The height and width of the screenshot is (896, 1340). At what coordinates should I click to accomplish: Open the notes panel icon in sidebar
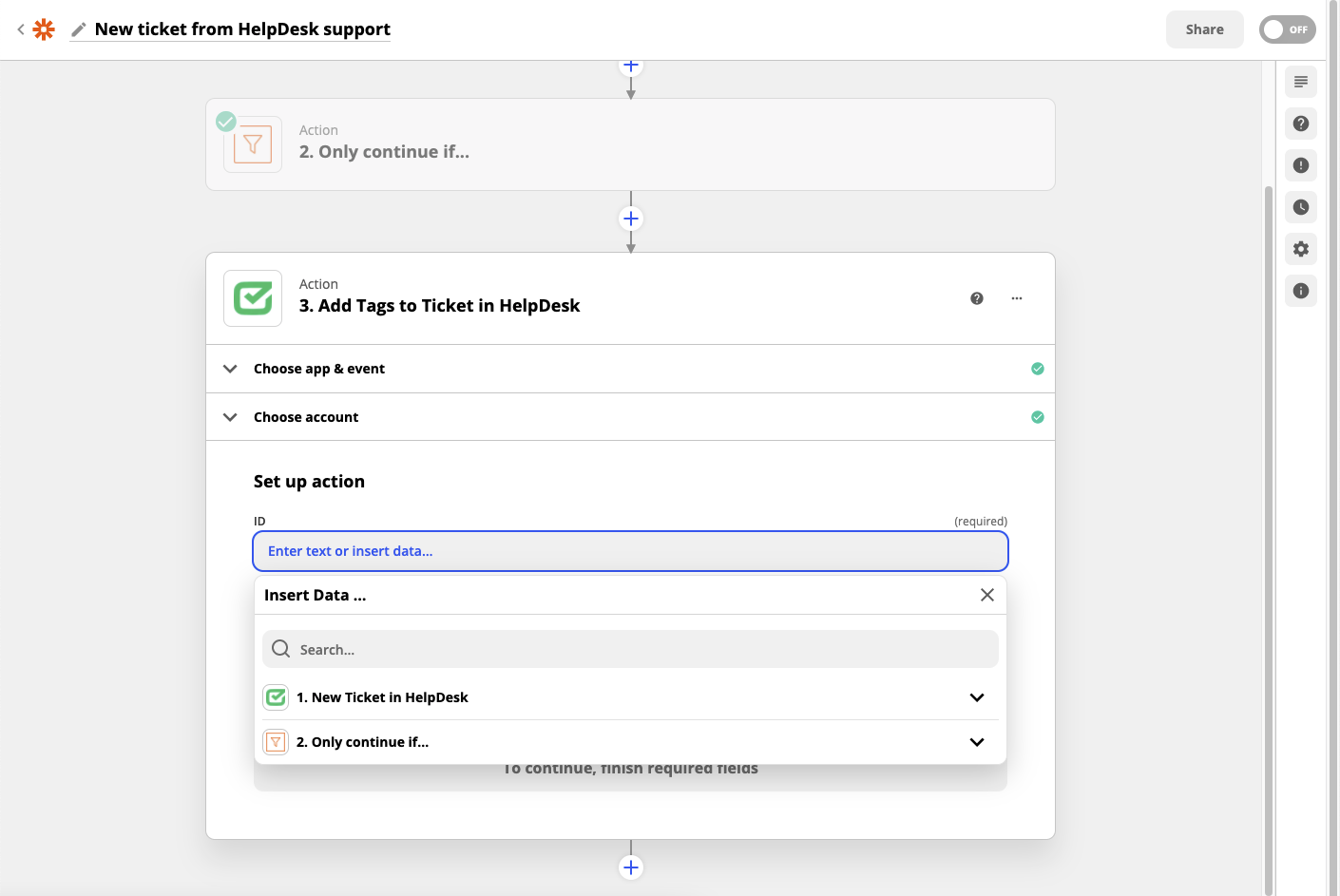1301,82
